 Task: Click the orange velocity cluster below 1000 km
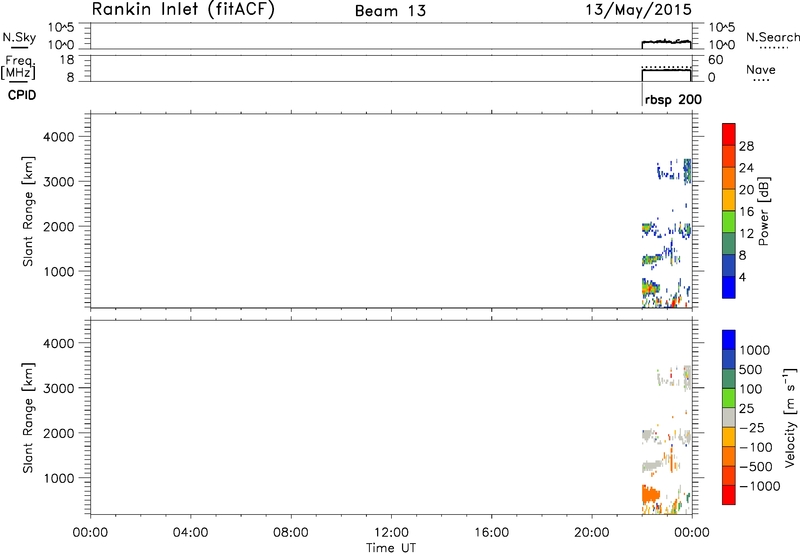(x=651, y=494)
